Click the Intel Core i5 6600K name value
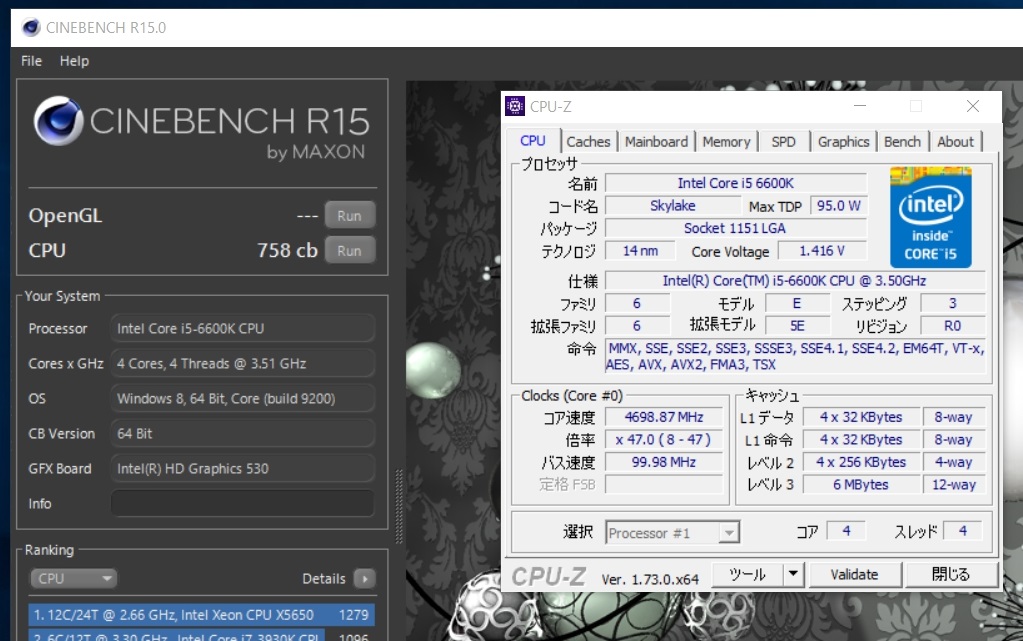The width and height of the screenshot is (1023, 641). click(735, 183)
